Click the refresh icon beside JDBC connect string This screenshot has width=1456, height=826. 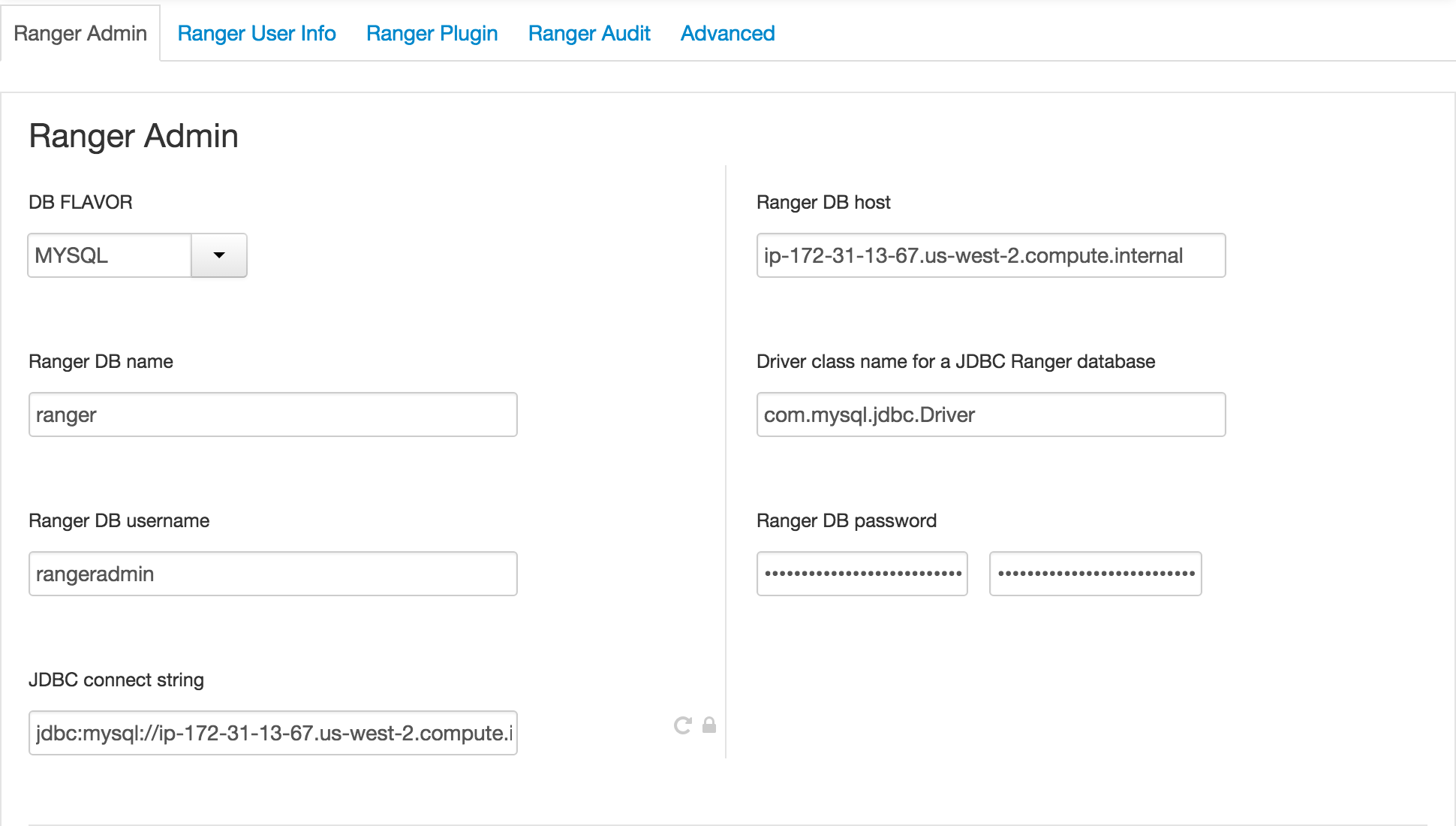682,725
